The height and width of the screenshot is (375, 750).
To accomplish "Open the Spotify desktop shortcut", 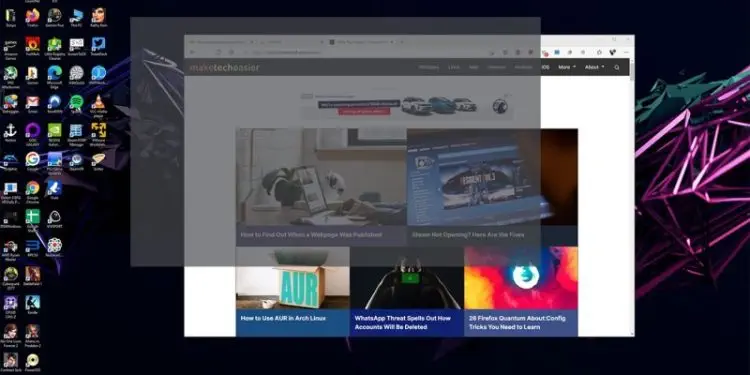I will [76, 103].
